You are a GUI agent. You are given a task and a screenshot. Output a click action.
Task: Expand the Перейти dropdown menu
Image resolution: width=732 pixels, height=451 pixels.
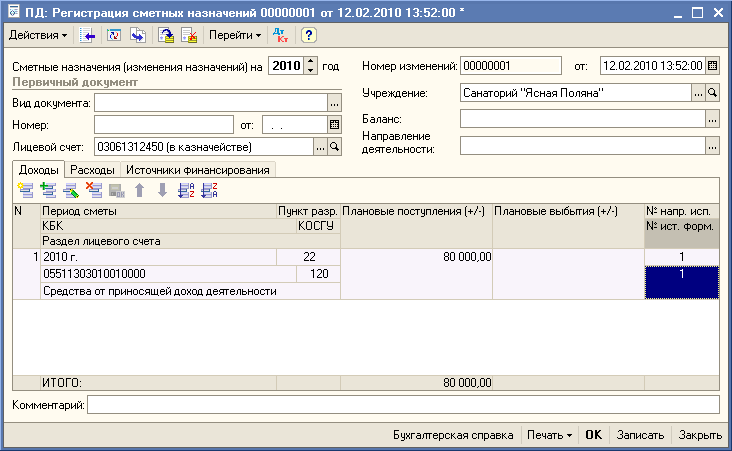(235, 35)
